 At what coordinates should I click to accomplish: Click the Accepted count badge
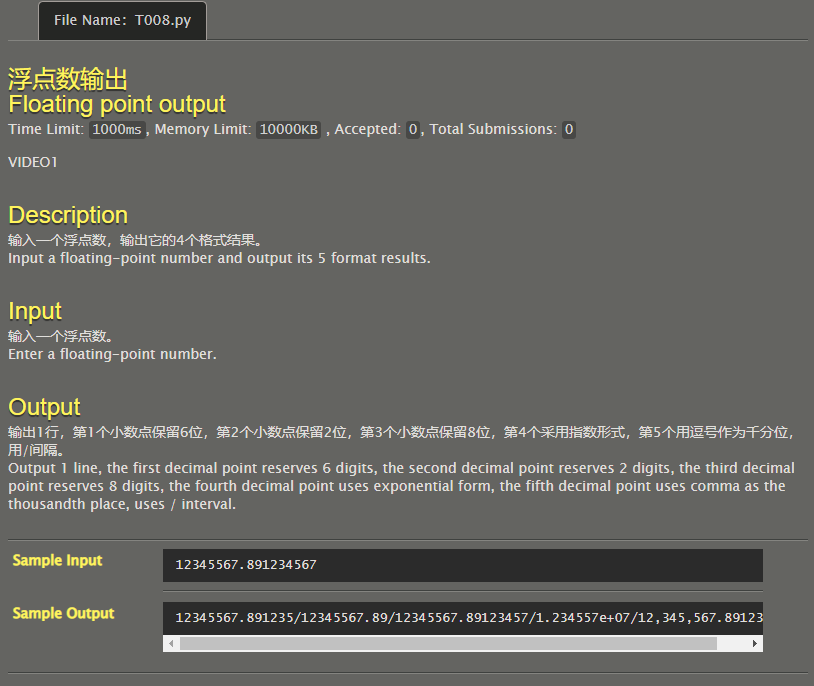tap(412, 129)
